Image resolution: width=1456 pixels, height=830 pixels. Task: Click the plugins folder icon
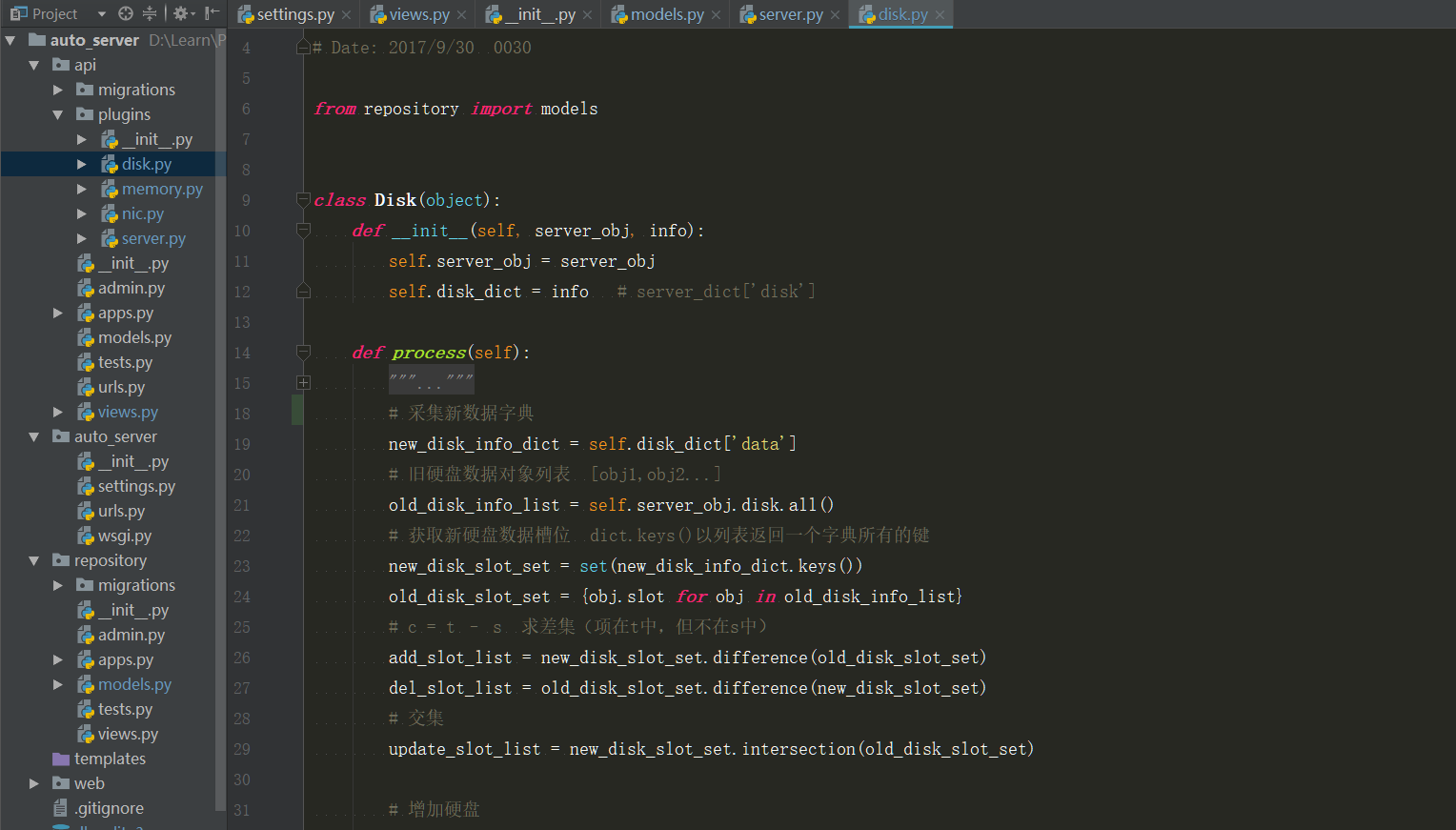tap(85, 114)
